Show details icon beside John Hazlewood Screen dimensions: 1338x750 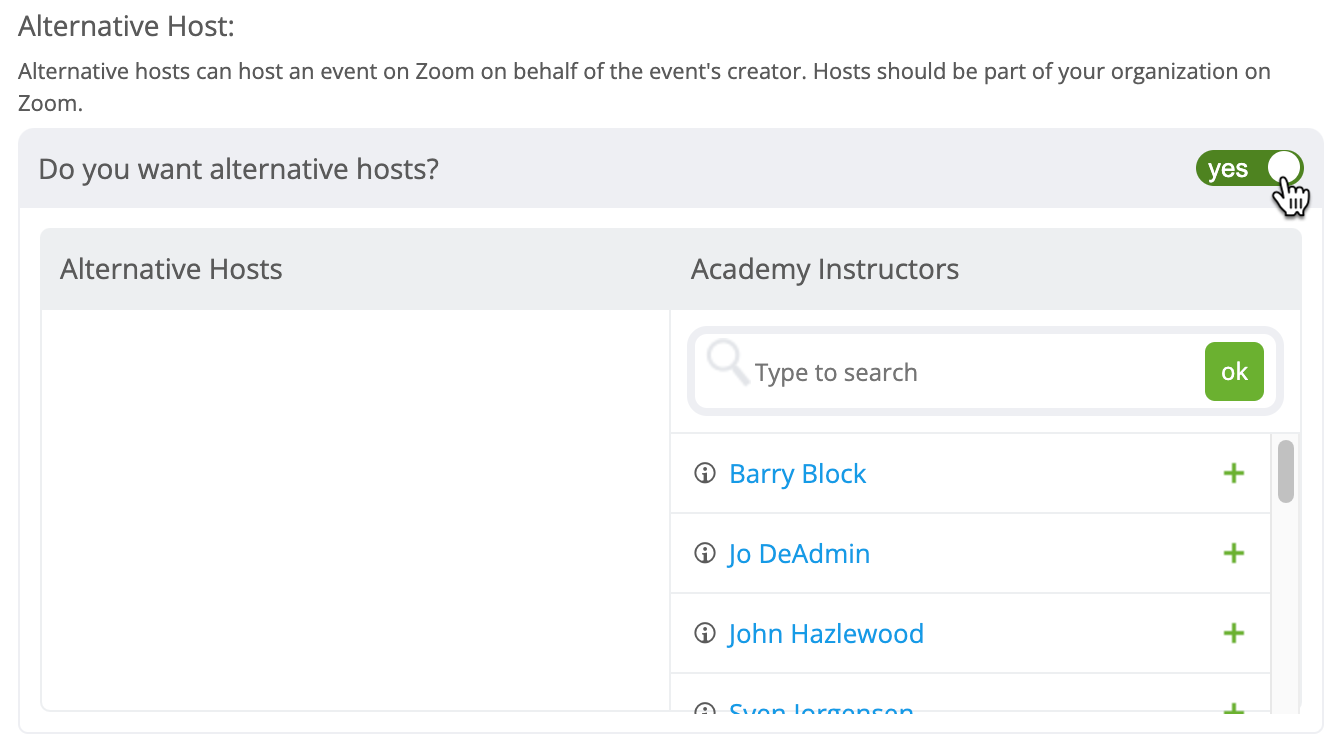click(705, 633)
